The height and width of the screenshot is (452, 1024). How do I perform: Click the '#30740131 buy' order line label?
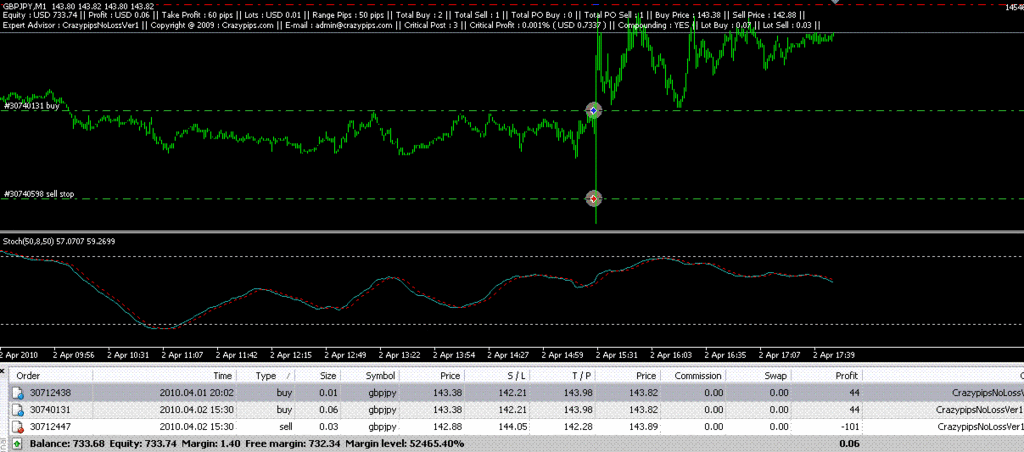click(31, 105)
